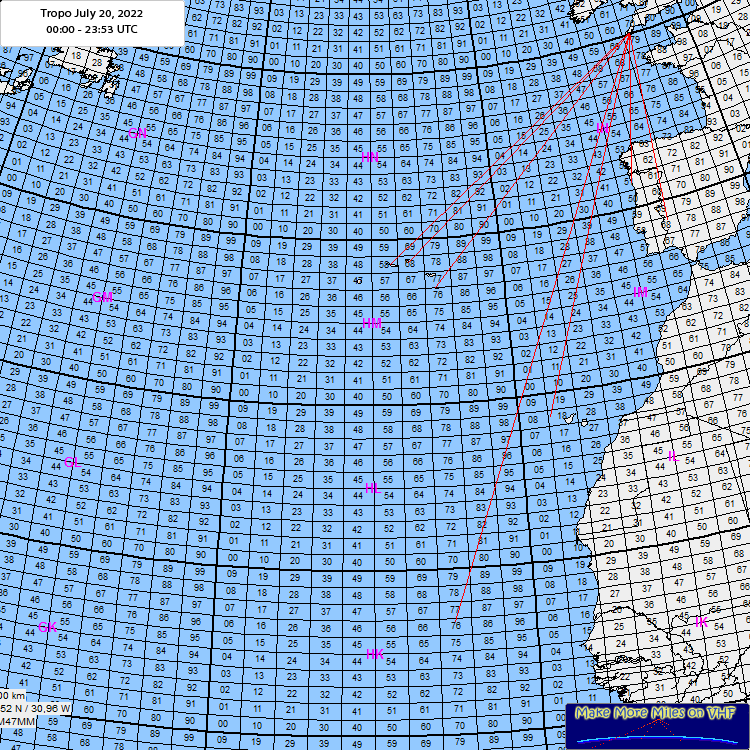
Task: Select the magenta GN field label
Action: [x=137, y=133]
